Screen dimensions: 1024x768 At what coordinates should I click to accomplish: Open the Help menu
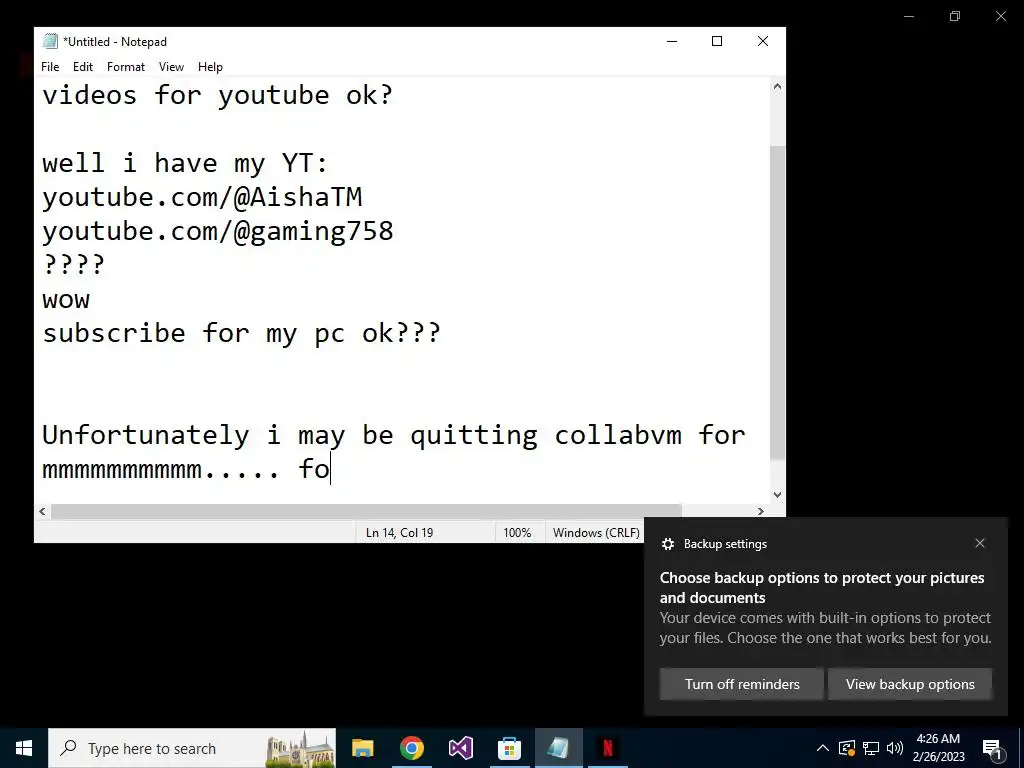(x=210, y=67)
